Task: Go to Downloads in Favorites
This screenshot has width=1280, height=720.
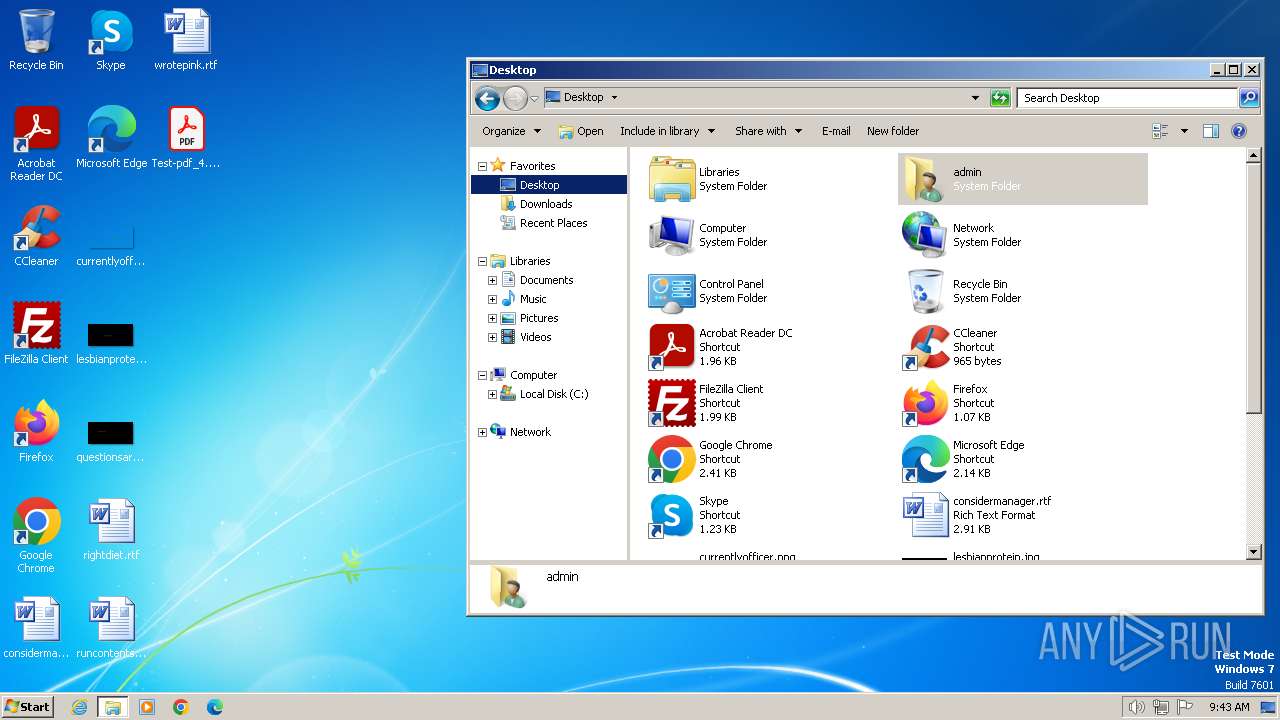Action: coord(546,204)
